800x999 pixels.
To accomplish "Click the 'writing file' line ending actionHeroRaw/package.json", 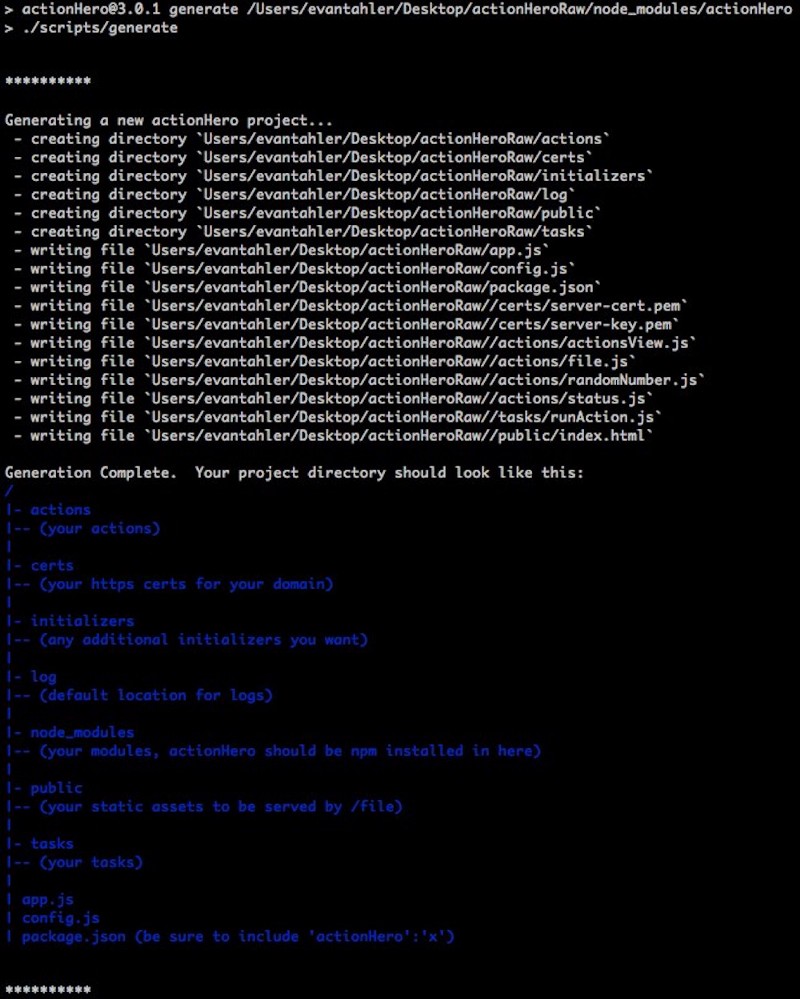I will point(307,287).
